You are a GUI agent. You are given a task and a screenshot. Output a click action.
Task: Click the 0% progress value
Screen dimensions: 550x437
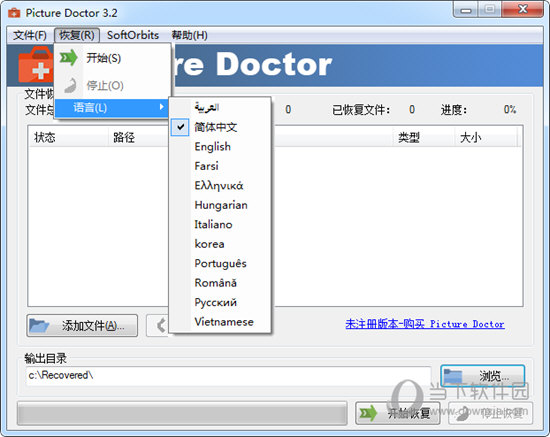510,109
